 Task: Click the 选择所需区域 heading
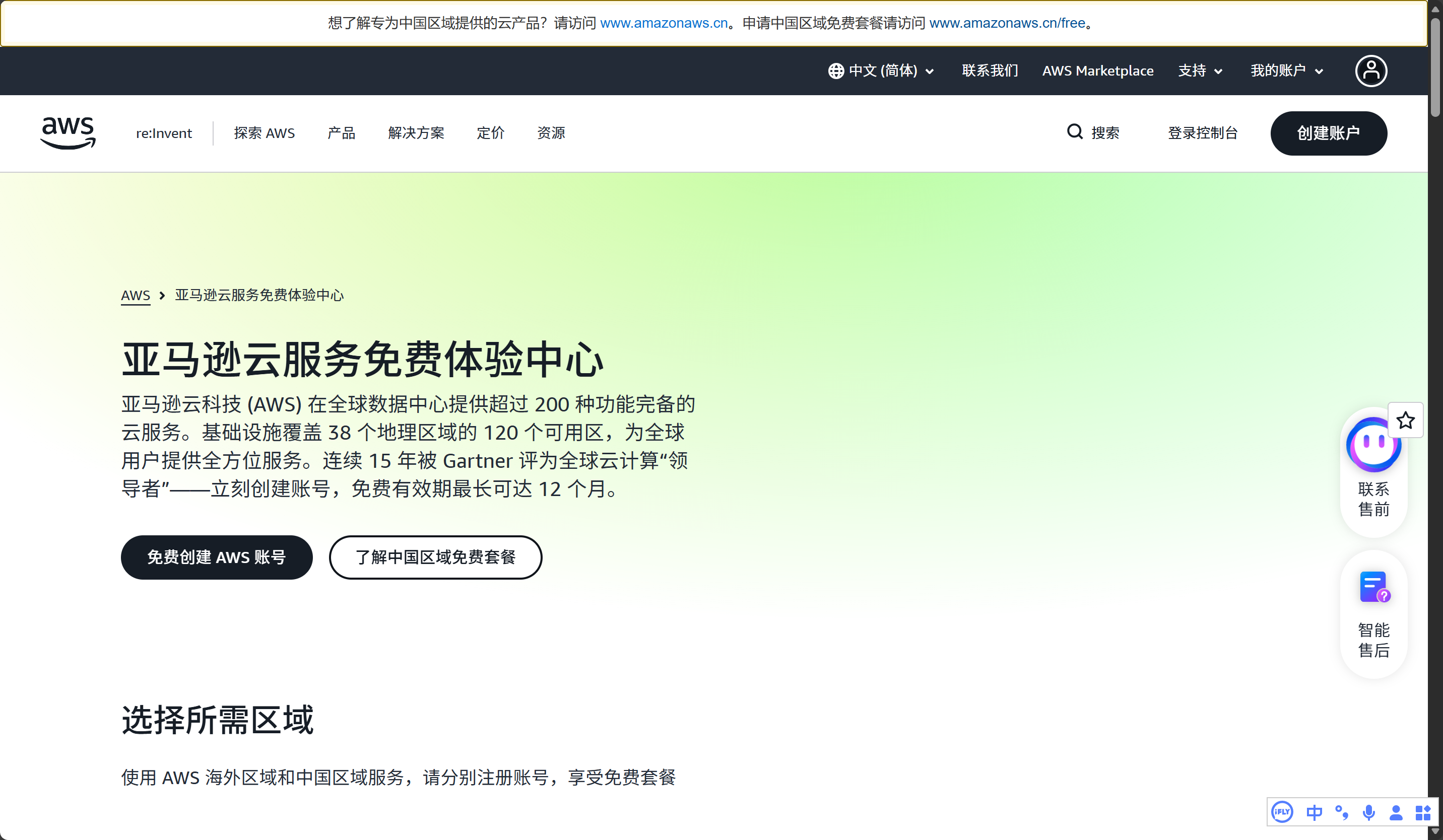[218, 720]
